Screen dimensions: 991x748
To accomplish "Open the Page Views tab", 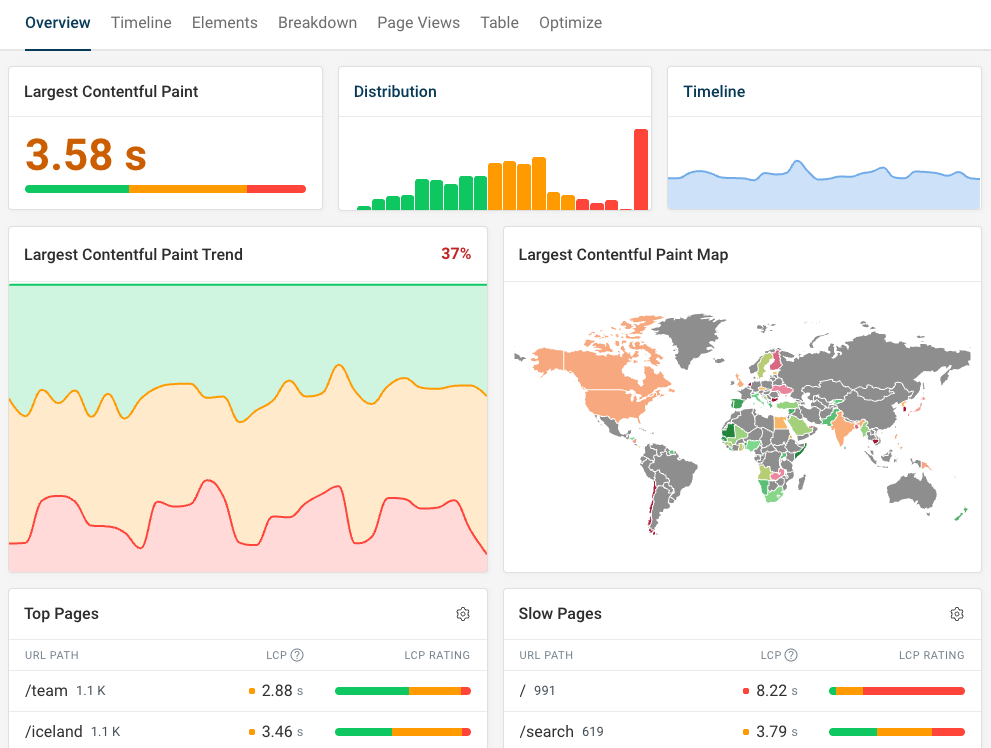I will [418, 22].
